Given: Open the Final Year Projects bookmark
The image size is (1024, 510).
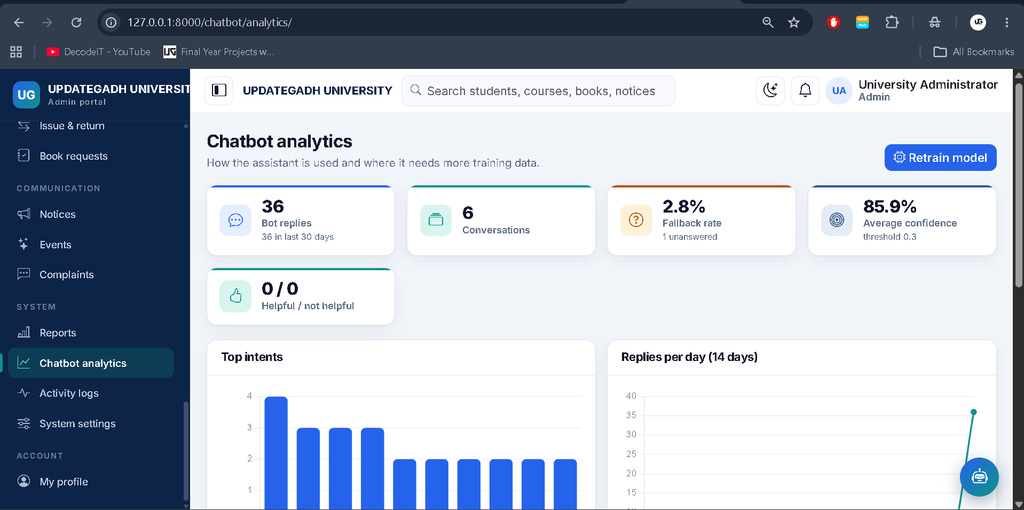Looking at the screenshot, I should [219, 52].
